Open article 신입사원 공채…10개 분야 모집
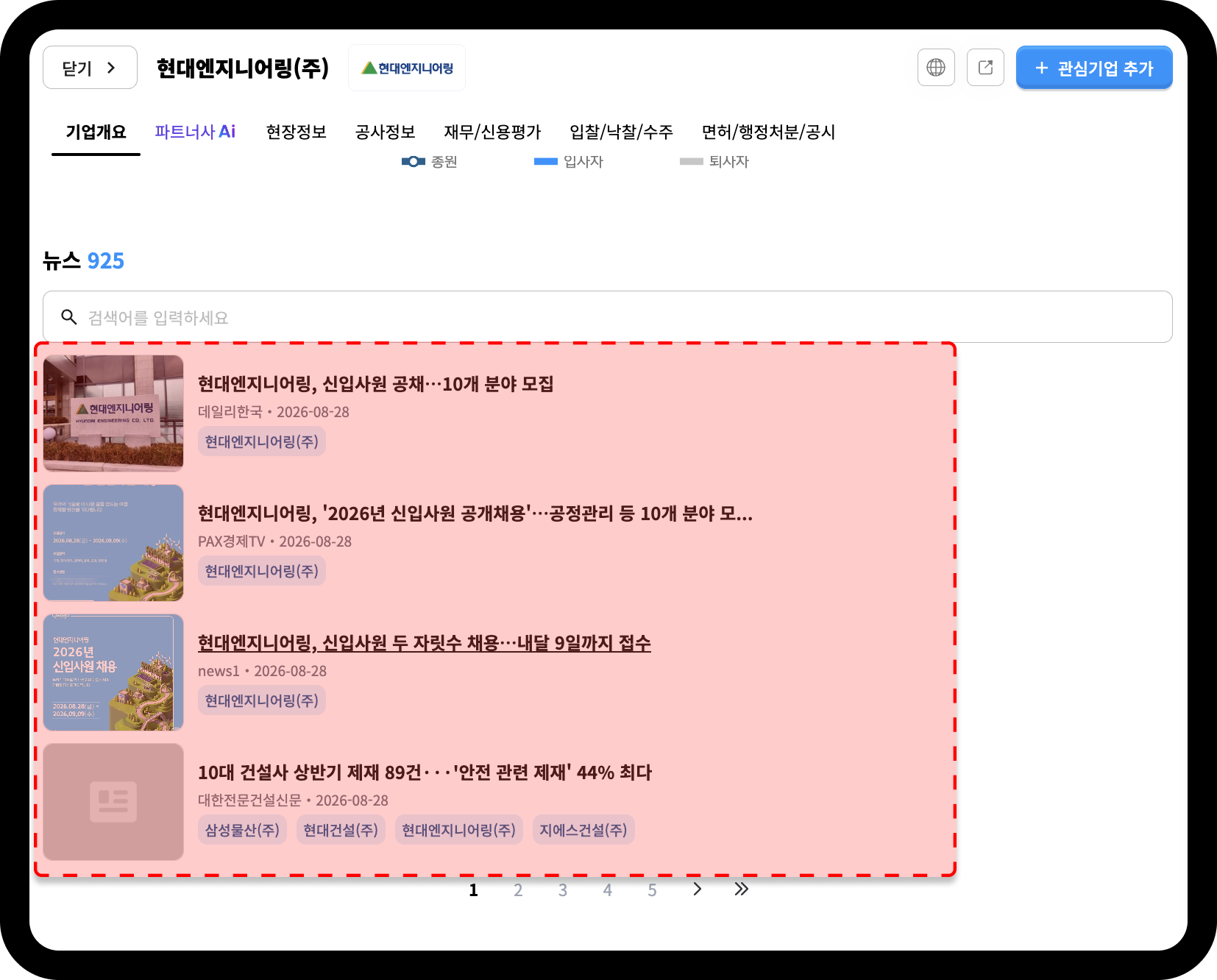Screen dimensions: 1217x980 pos(375,383)
